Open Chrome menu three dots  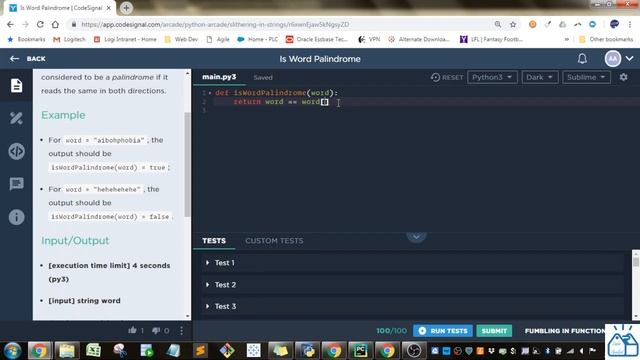point(630,24)
